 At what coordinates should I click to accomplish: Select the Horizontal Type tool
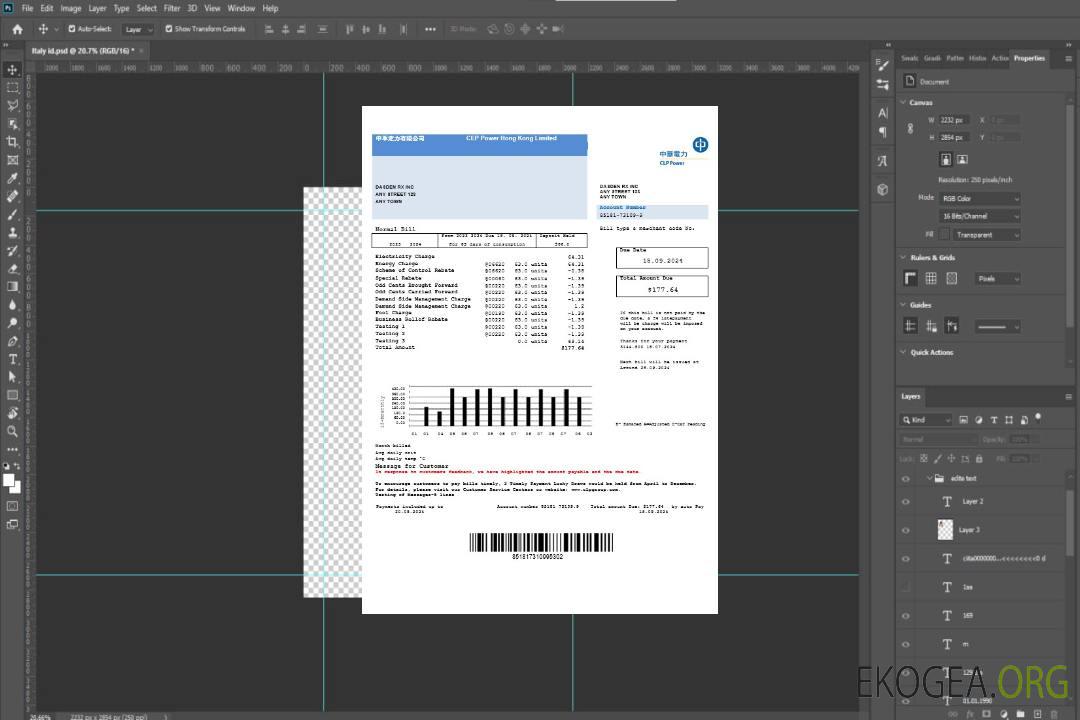12,359
